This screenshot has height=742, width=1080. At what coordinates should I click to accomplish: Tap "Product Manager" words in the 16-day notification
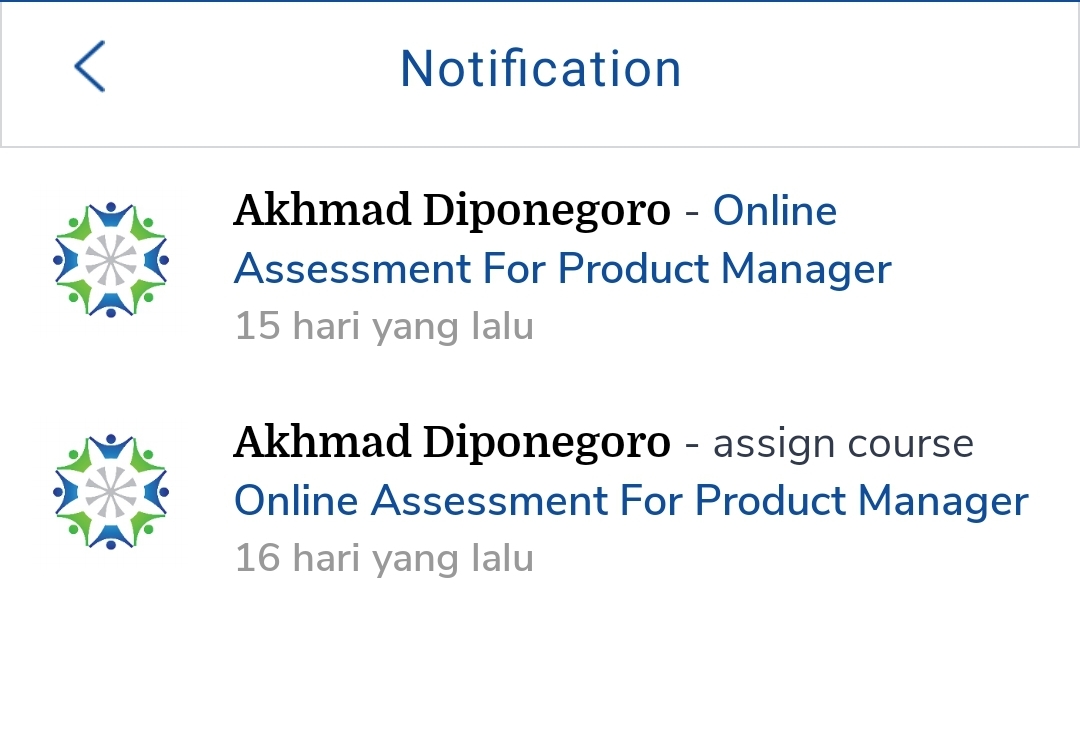coord(861,500)
